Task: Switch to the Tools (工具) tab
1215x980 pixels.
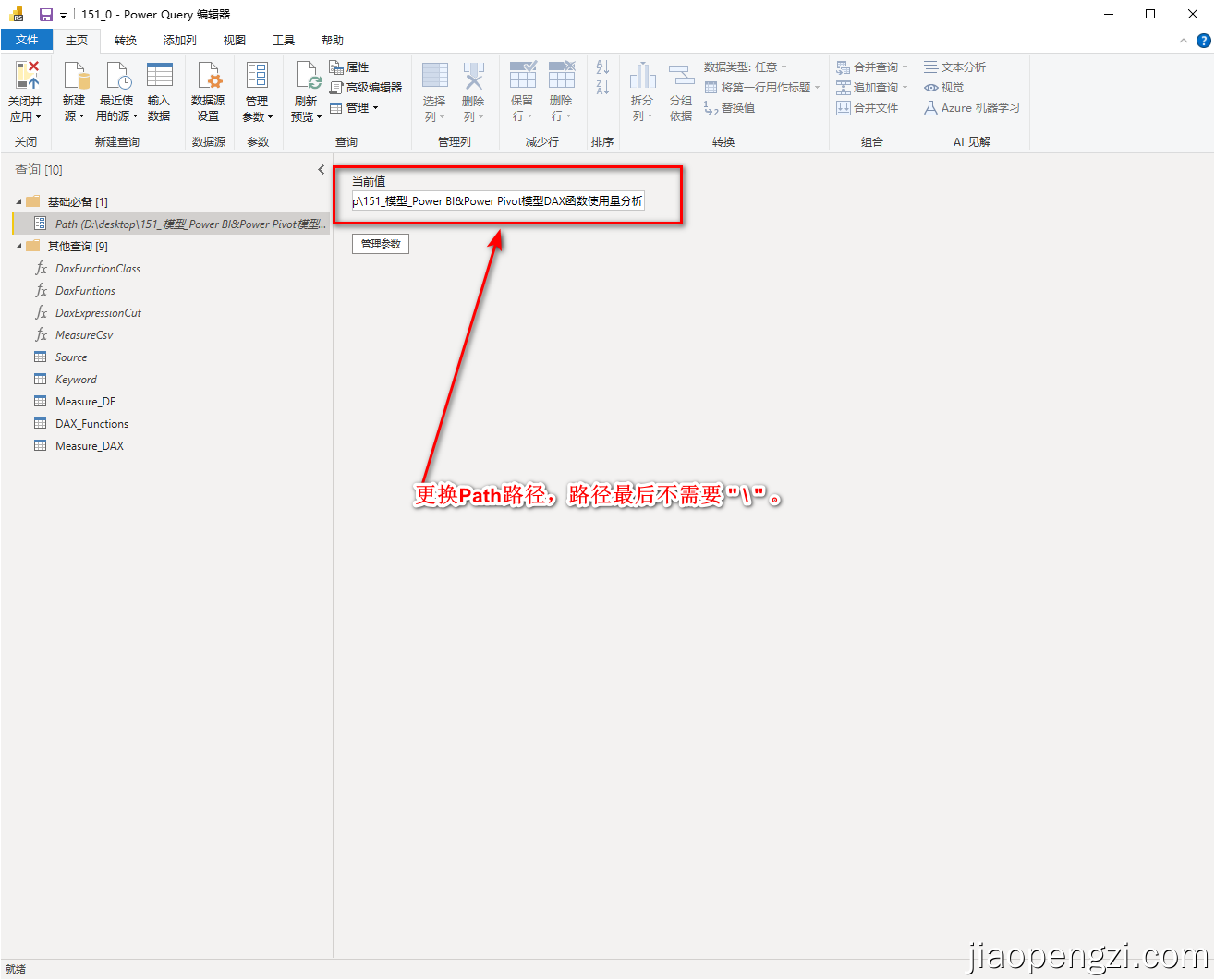Action: (x=284, y=41)
